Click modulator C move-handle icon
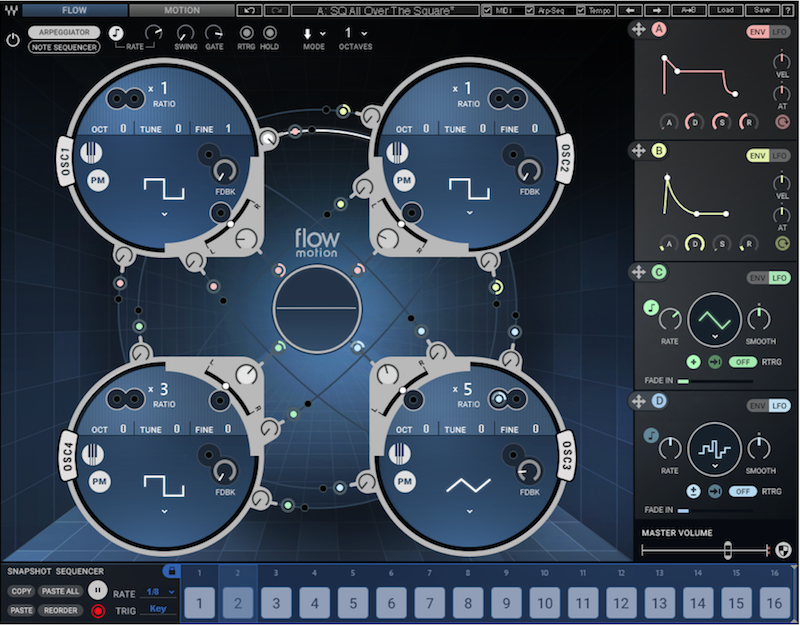Viewport: 800px width, 625px height. coord(638,272)
